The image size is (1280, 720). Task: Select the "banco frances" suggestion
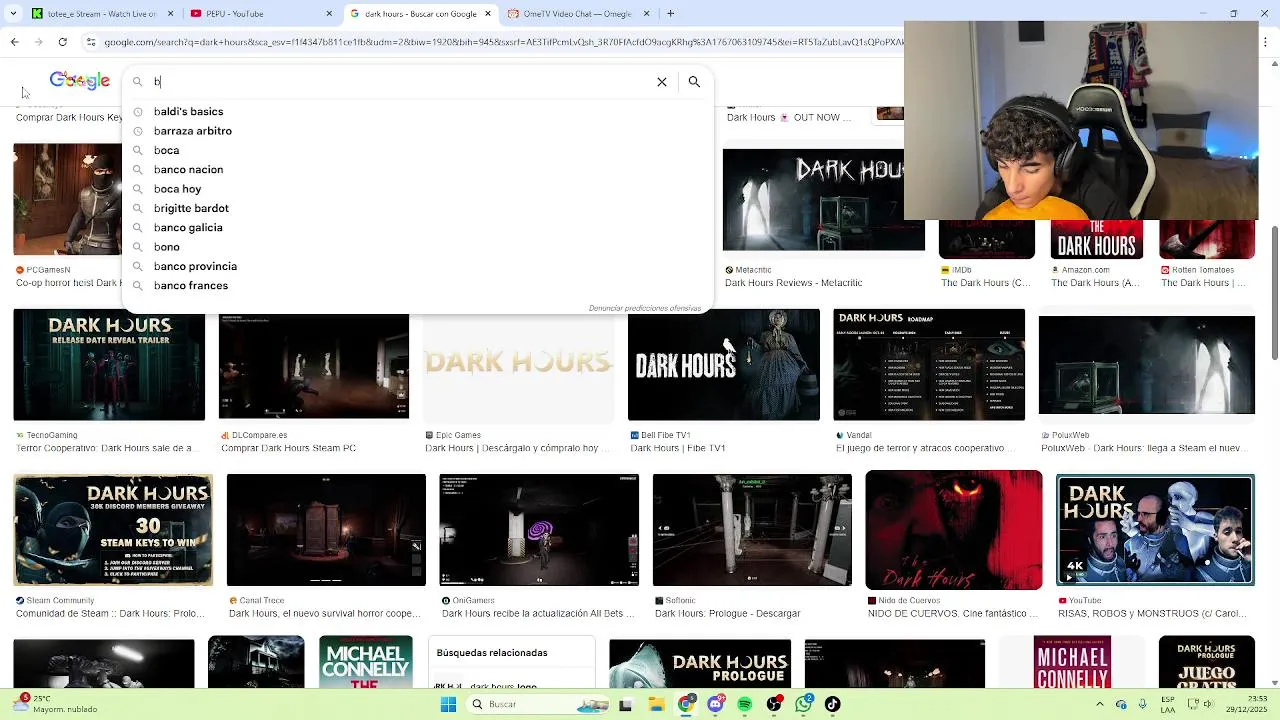190,286
